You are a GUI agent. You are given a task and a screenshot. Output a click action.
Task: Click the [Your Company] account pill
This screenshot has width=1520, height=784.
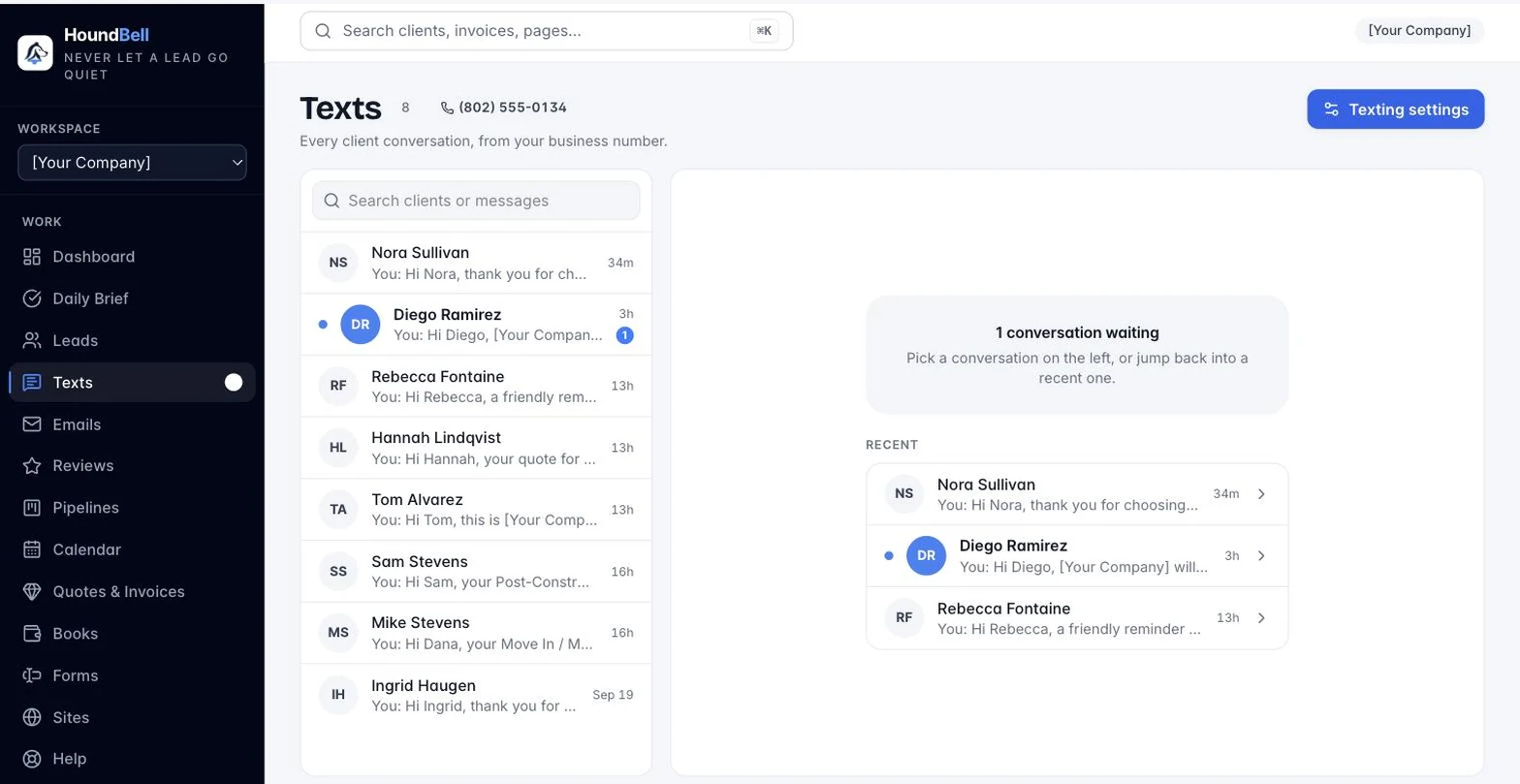point(1419,31)
